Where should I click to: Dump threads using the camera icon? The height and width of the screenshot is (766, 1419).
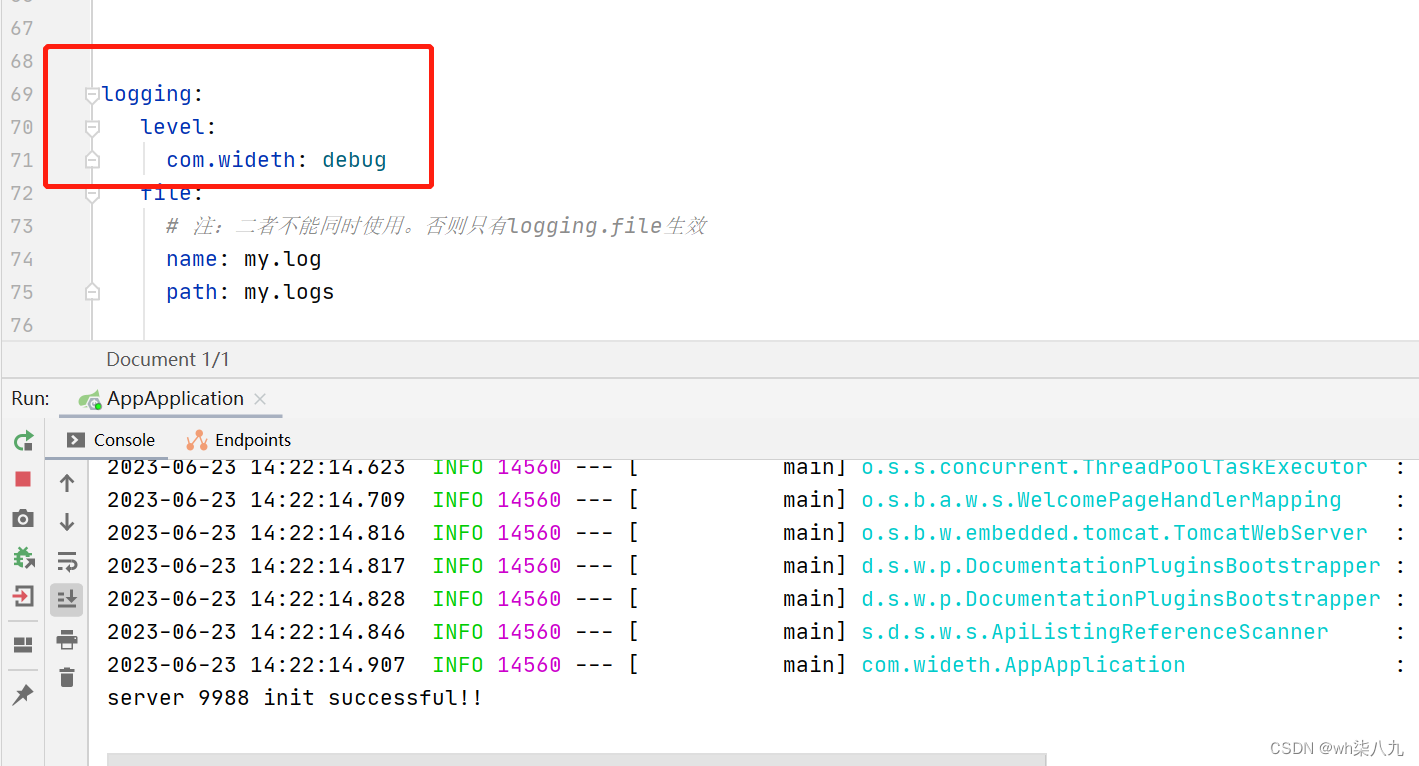[x=23, y=518]
